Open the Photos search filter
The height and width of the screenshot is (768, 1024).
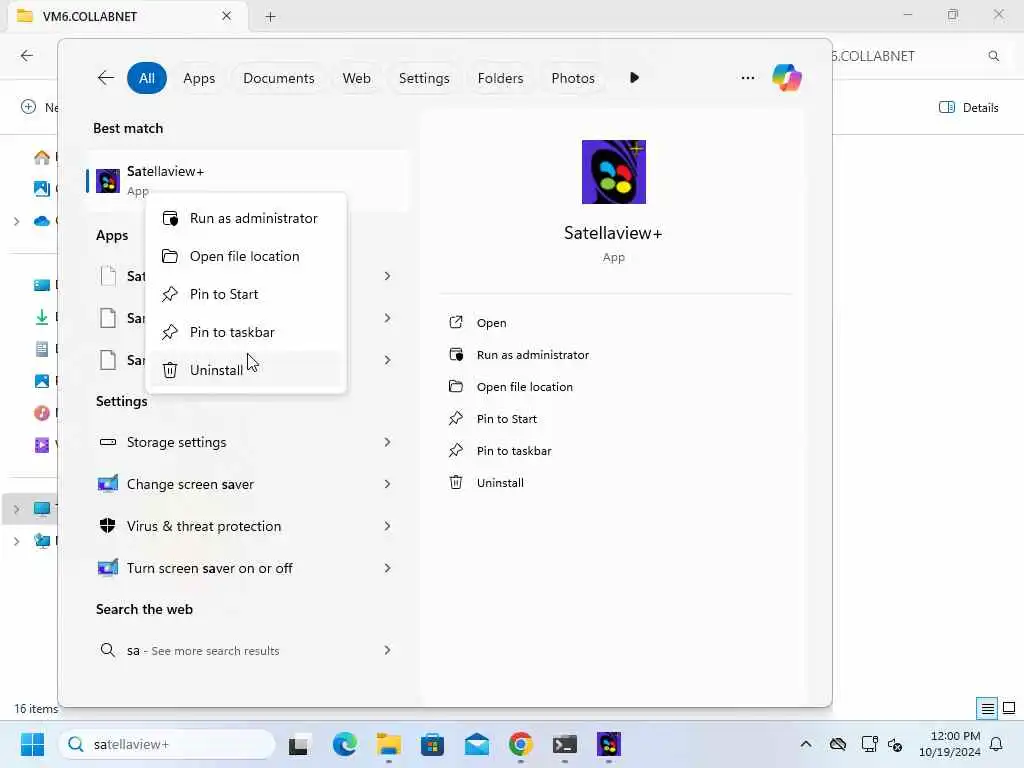(573, 78)
